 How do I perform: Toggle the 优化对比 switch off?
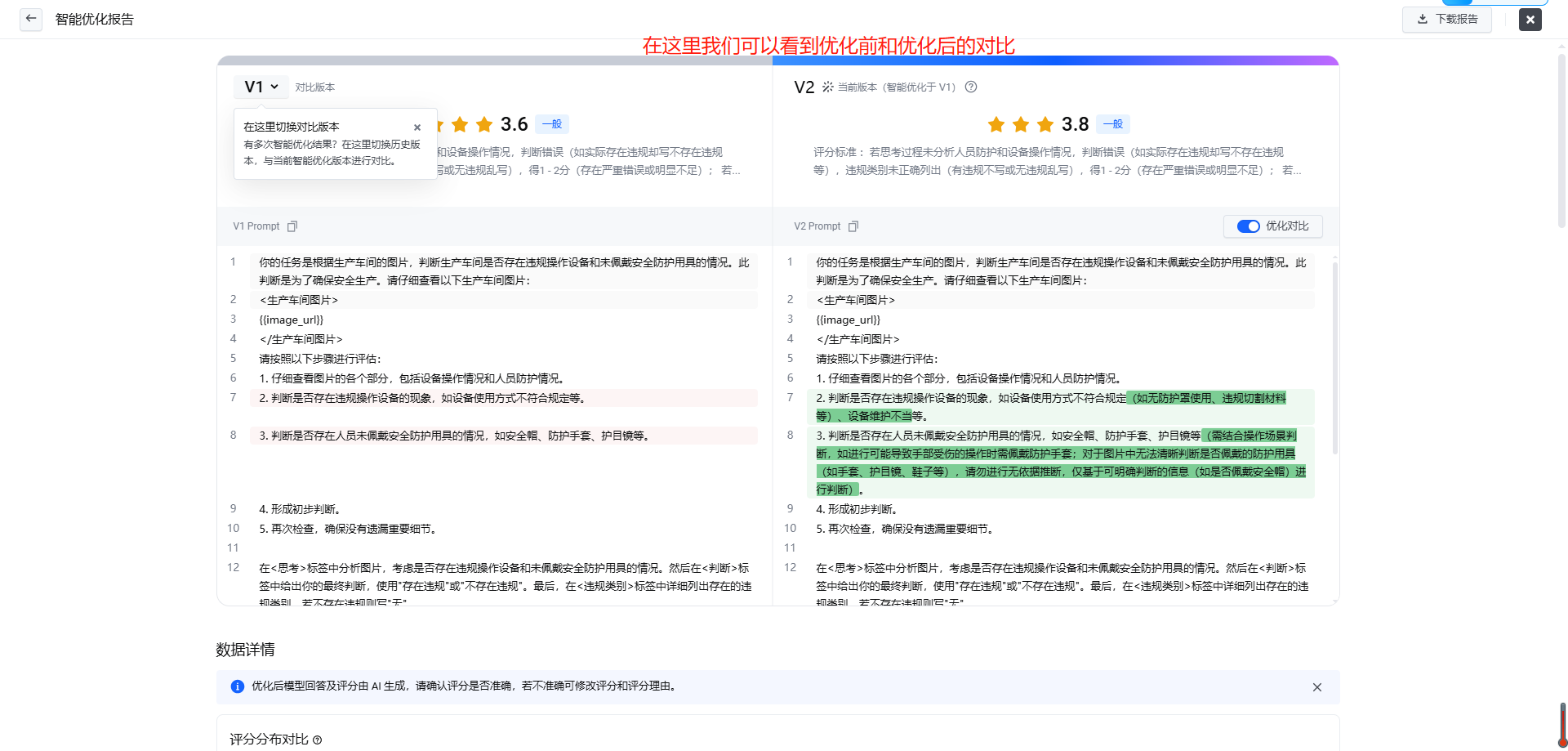click(1248, 226)
